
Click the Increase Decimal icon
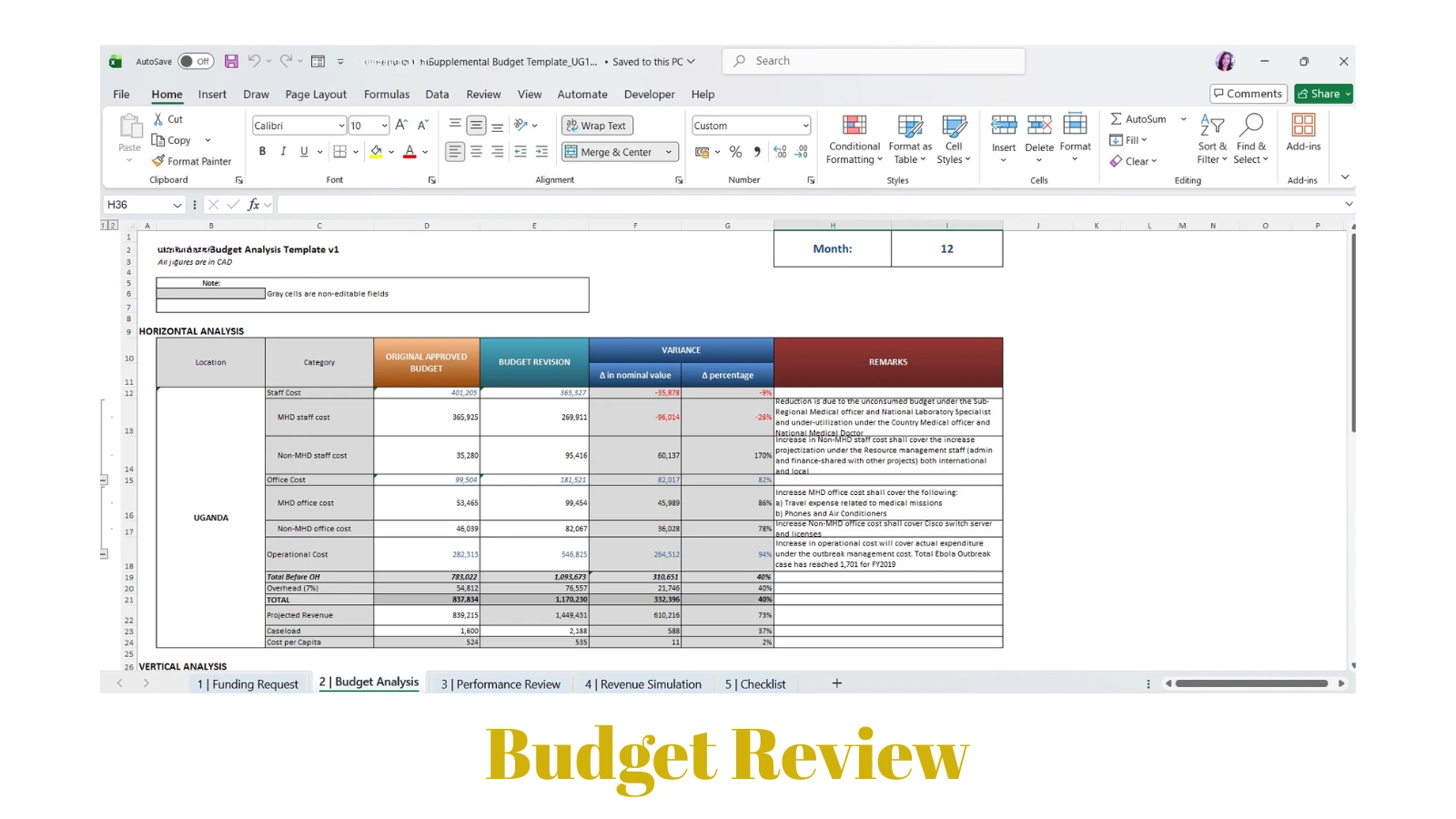tap(780, 152)
